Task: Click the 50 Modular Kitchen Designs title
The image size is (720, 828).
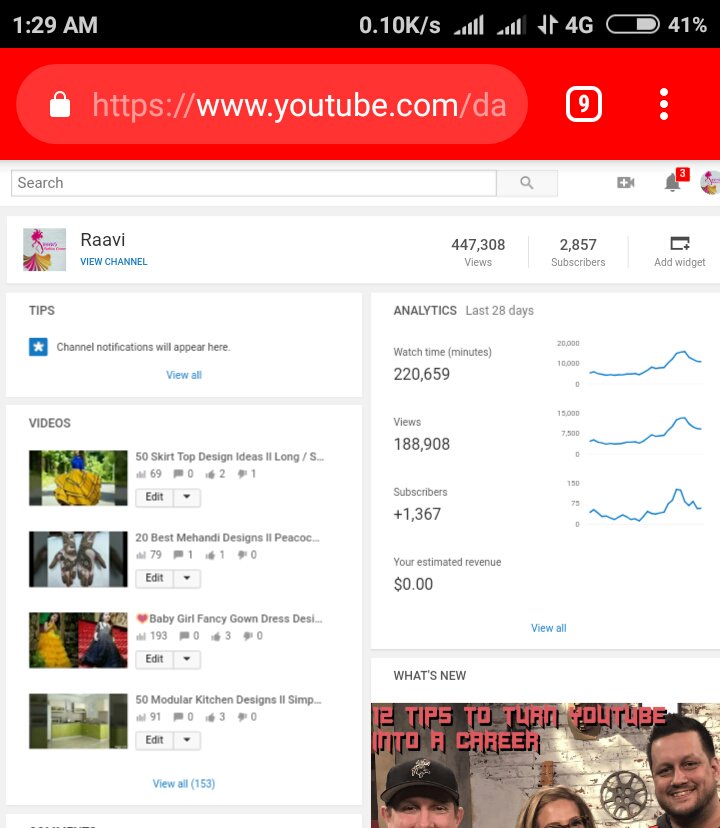Action: coord(228,700)
